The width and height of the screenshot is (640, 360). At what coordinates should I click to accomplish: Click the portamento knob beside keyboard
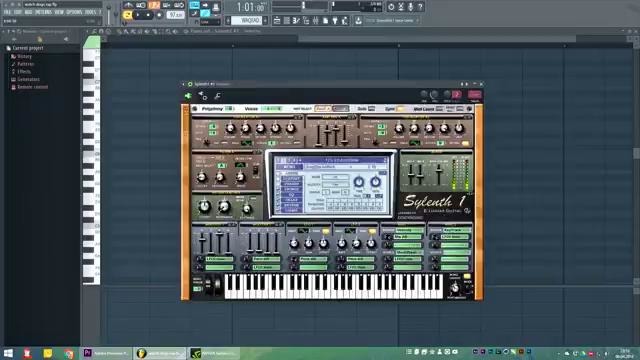click(x=454, y=289)
